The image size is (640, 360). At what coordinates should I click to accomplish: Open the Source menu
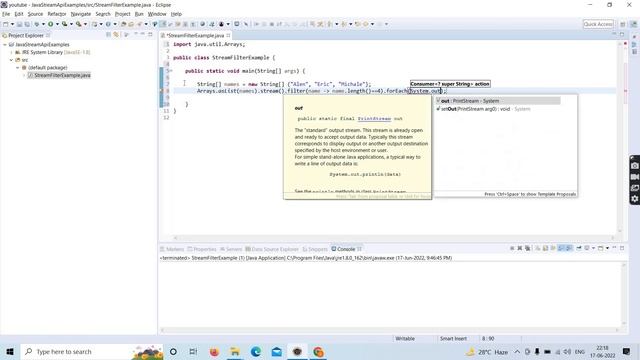tap(35, 14)
